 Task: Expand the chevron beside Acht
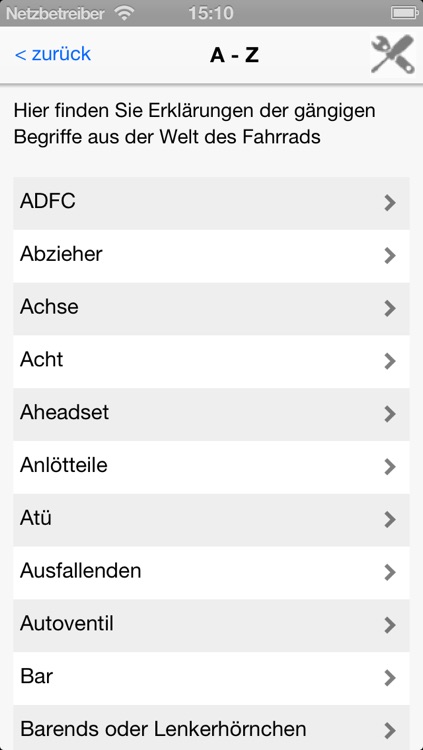coord(390,361)
